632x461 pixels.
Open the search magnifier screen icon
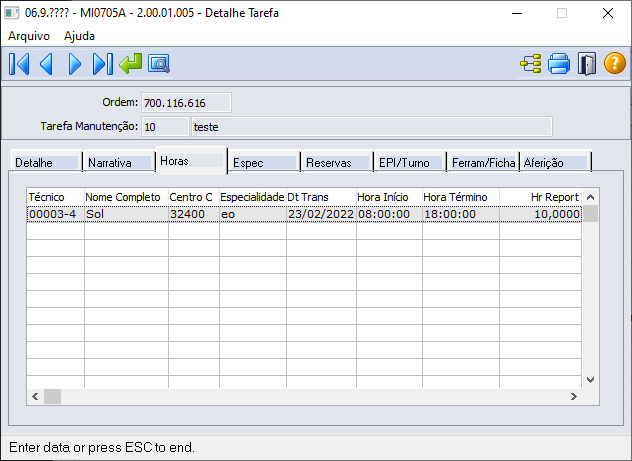(x=159, y=64)
